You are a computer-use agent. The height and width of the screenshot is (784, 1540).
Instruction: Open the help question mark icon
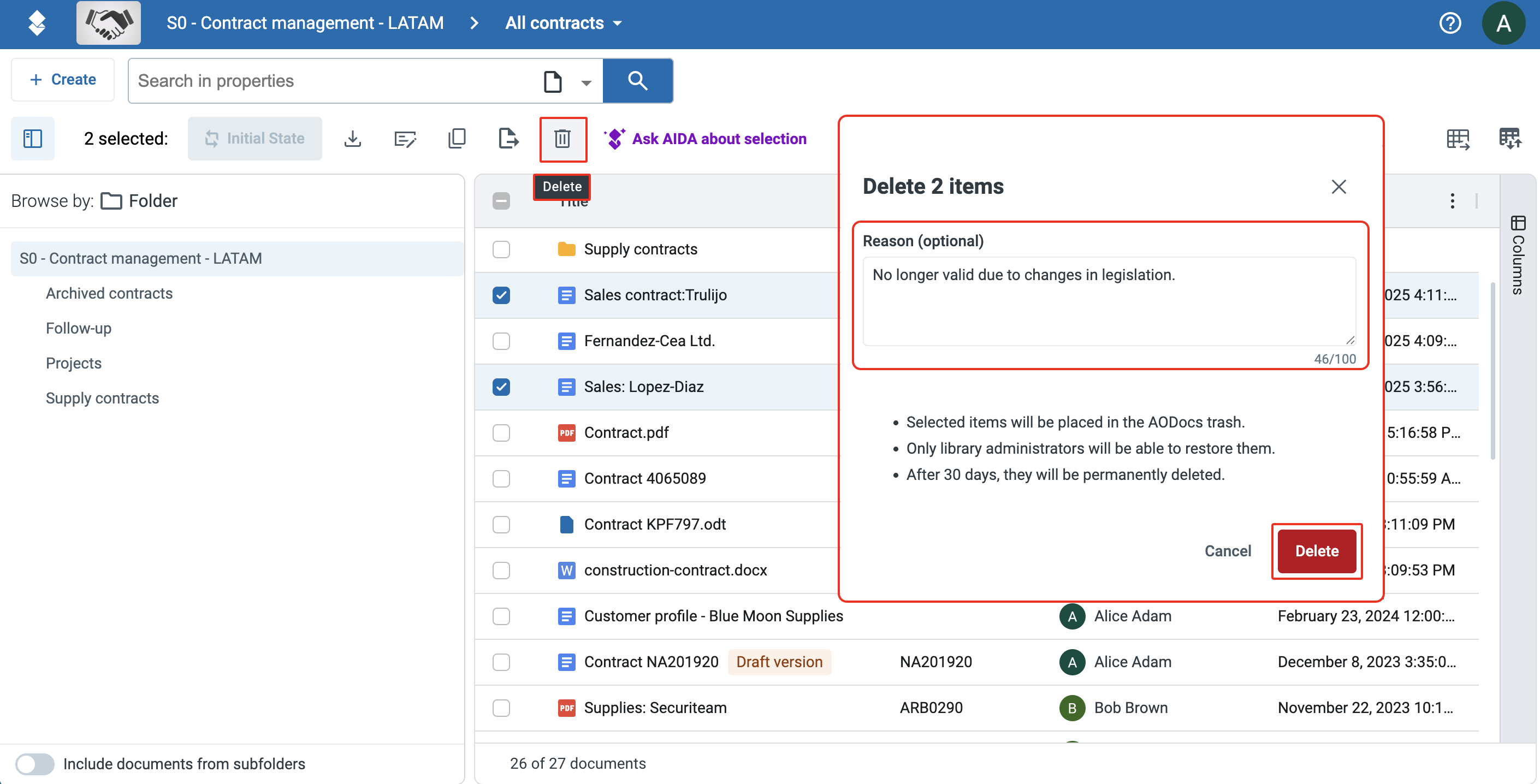1449,23
